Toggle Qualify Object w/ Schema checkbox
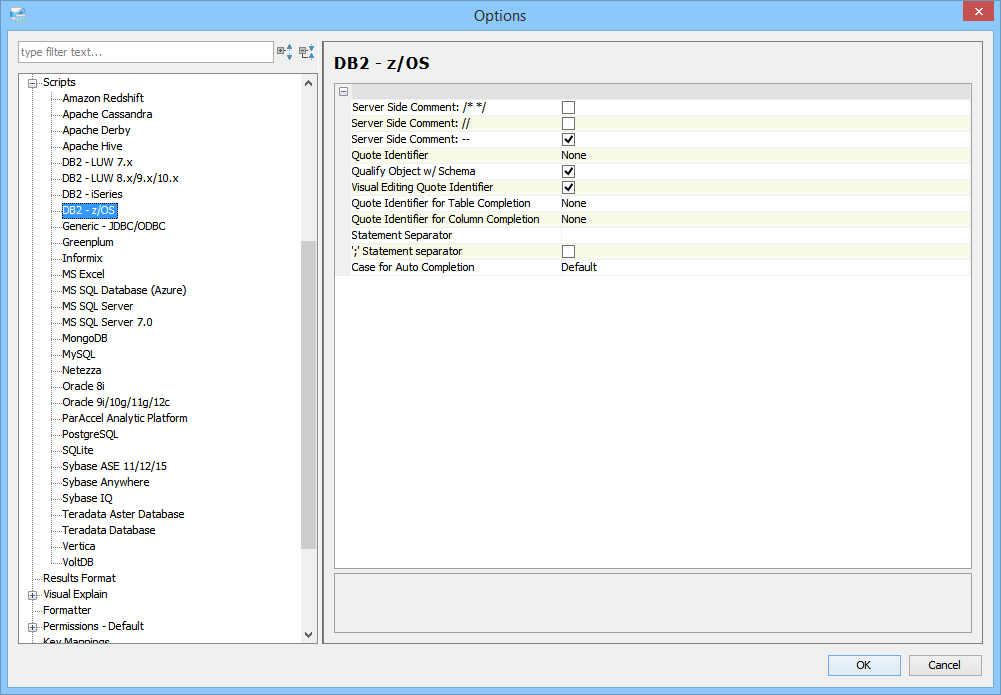The height and width of the screenshot is (695, 1001). pos(568,171)
